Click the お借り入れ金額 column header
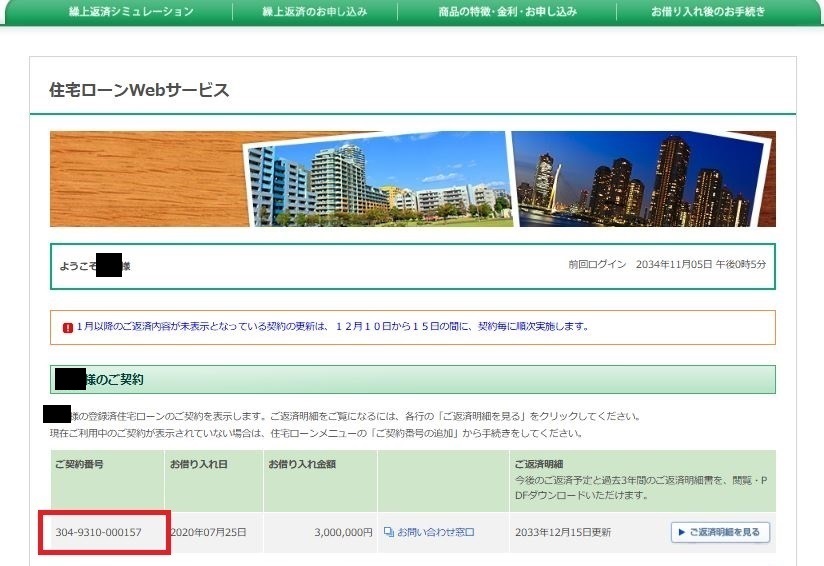The width and height of the screenshot is (824, 566). pos(303,464)
